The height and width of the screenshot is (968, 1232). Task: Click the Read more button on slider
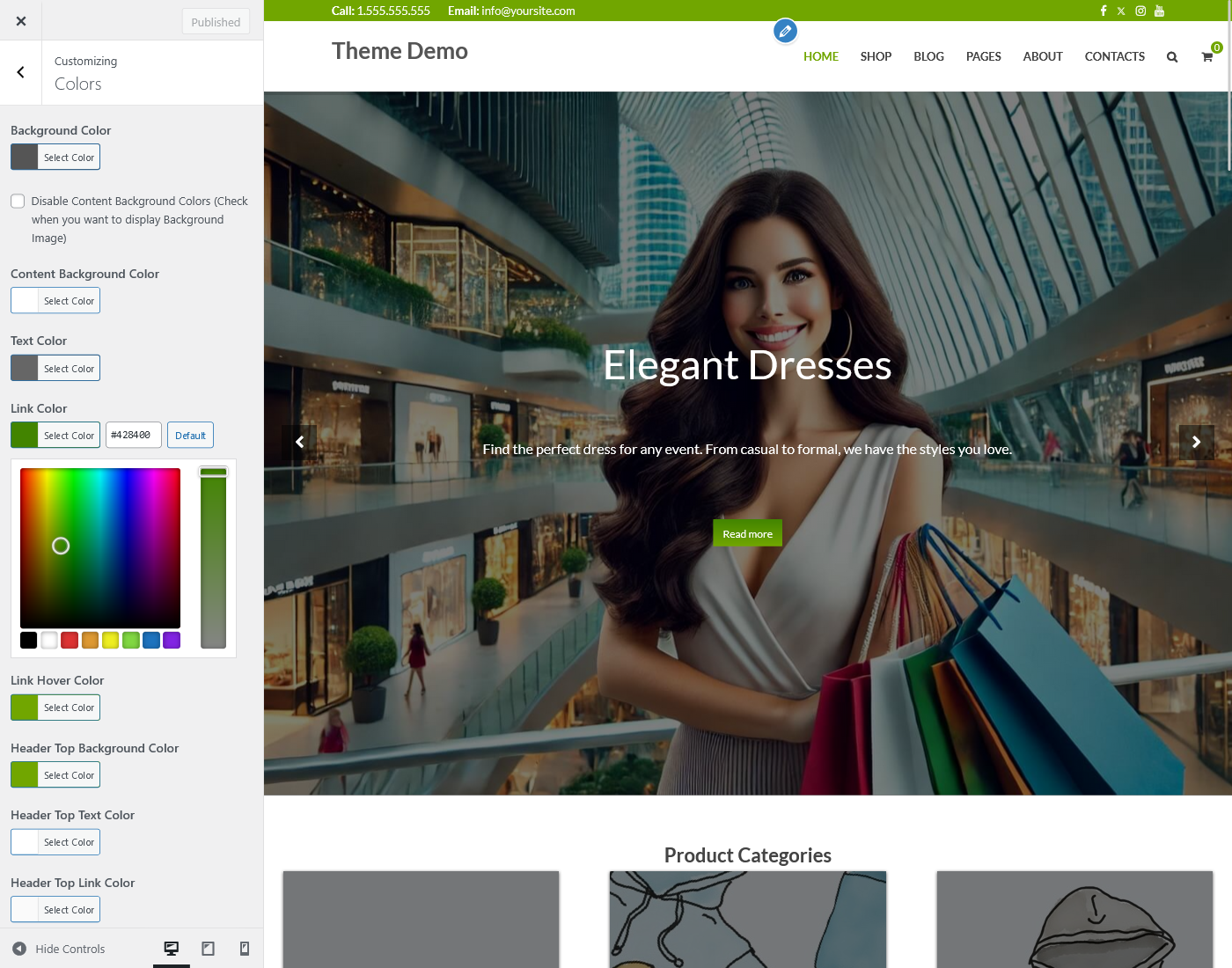pos(747,533)
